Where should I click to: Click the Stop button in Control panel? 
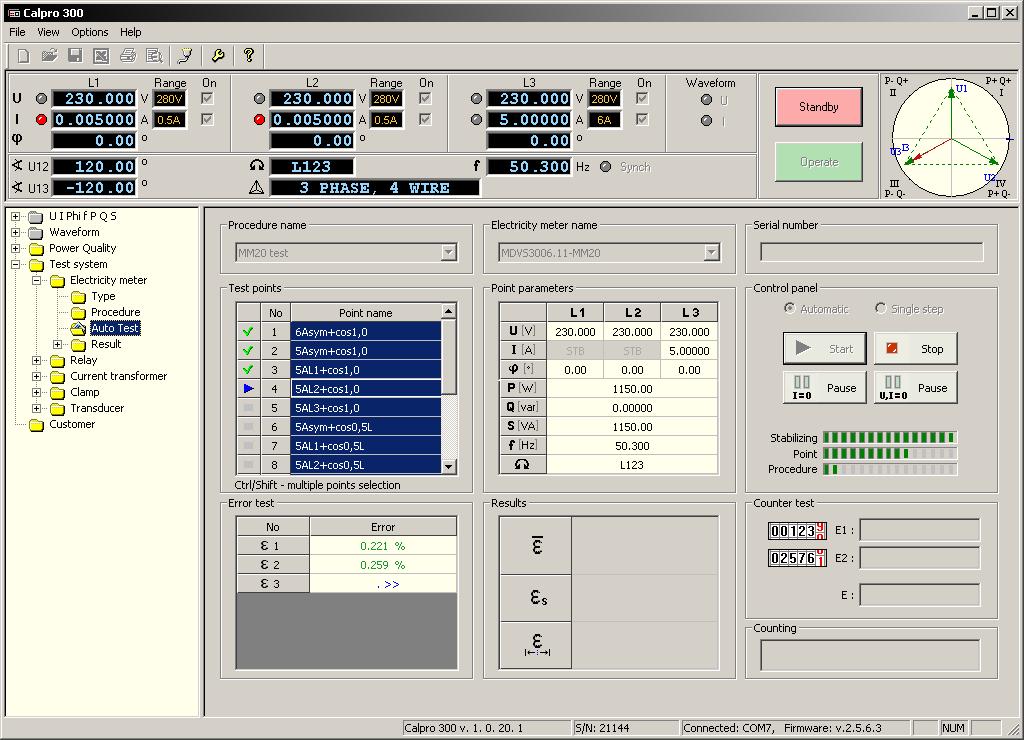coord(916,349)
